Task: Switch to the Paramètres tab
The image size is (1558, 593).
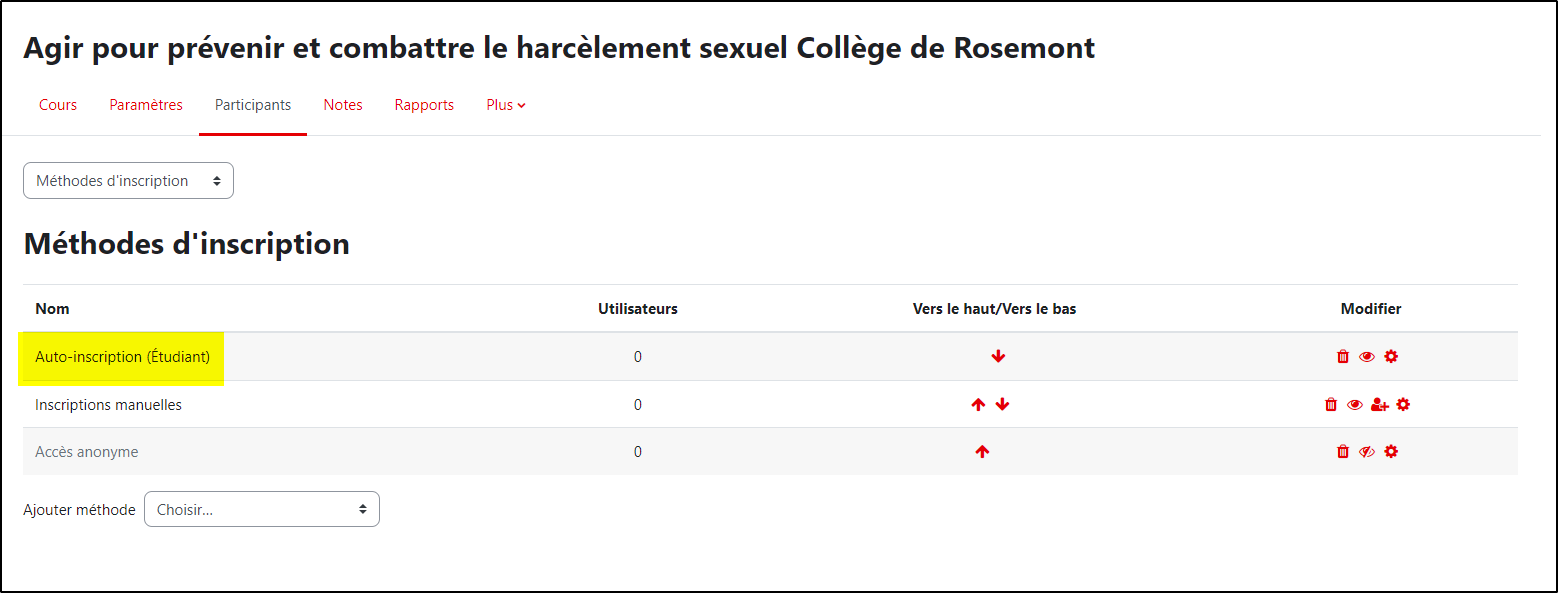Action: click(x=146, y=105)
